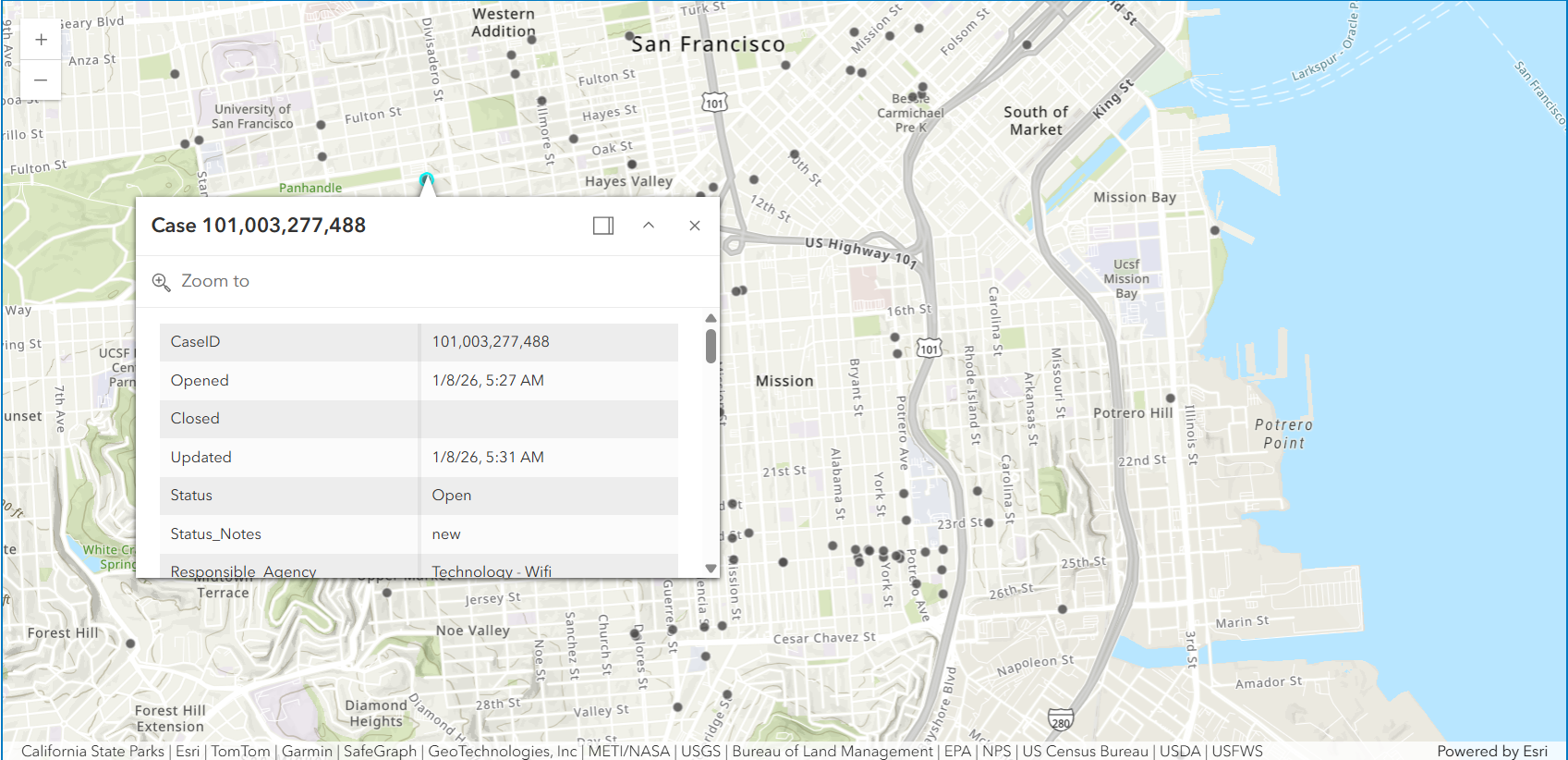The width and height of the screenshot is (1568, 760).
Task: Collapse the popup using the chevron
Action: pyautogui.click(x=649, y=226)
